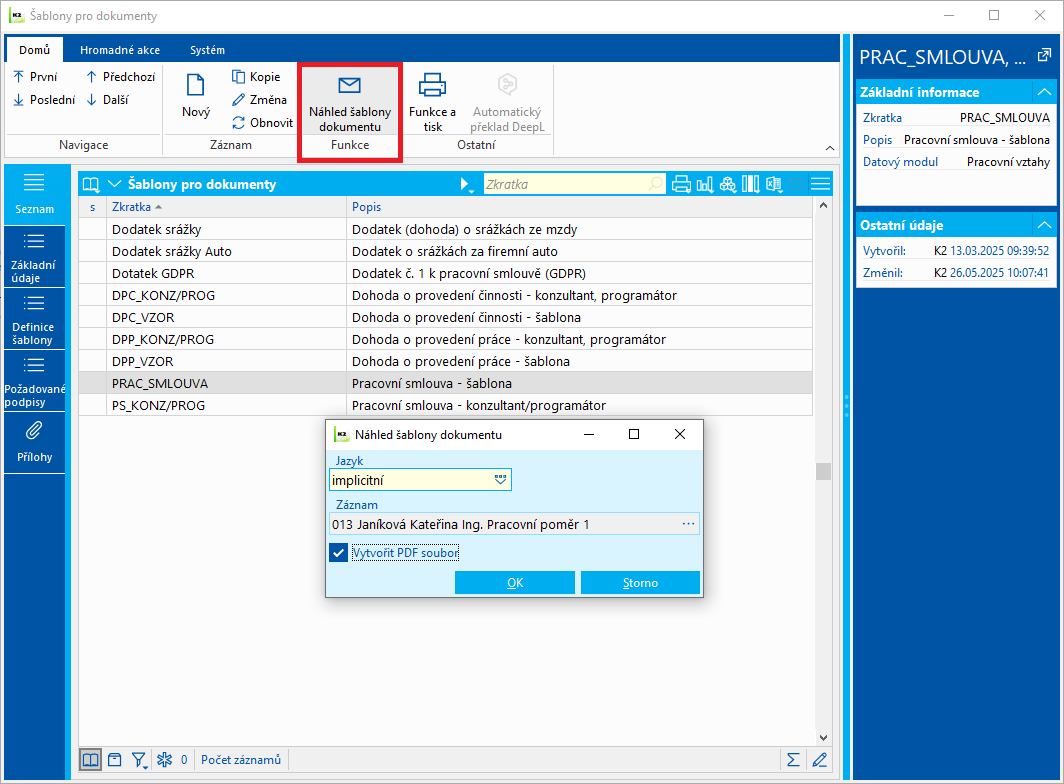Viewport: 1064px width, 784px height.
Task: Toggle the Vytvořit PDF soubor checkbox
Action: (339, 553)
